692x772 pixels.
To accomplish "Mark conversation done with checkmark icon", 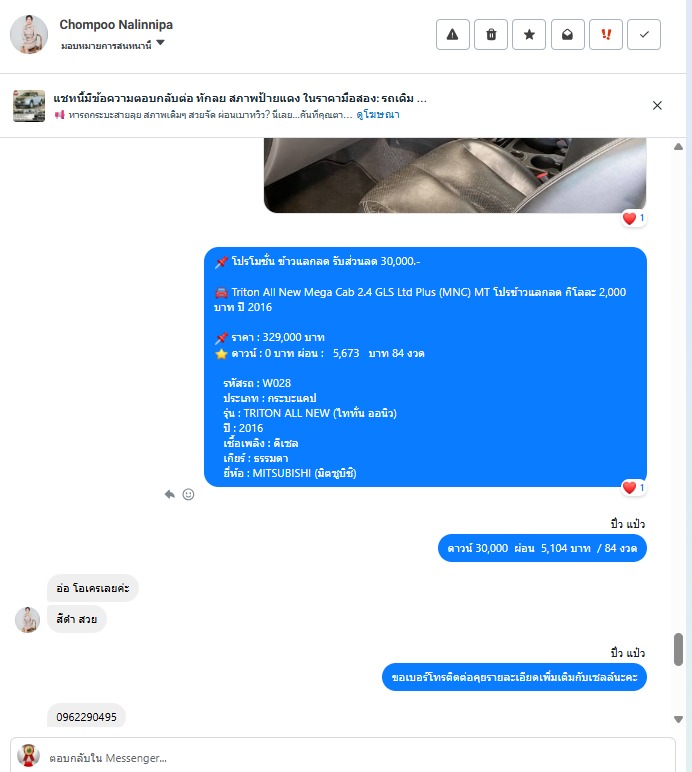I will pyautogui.click(x=644, y=34).
